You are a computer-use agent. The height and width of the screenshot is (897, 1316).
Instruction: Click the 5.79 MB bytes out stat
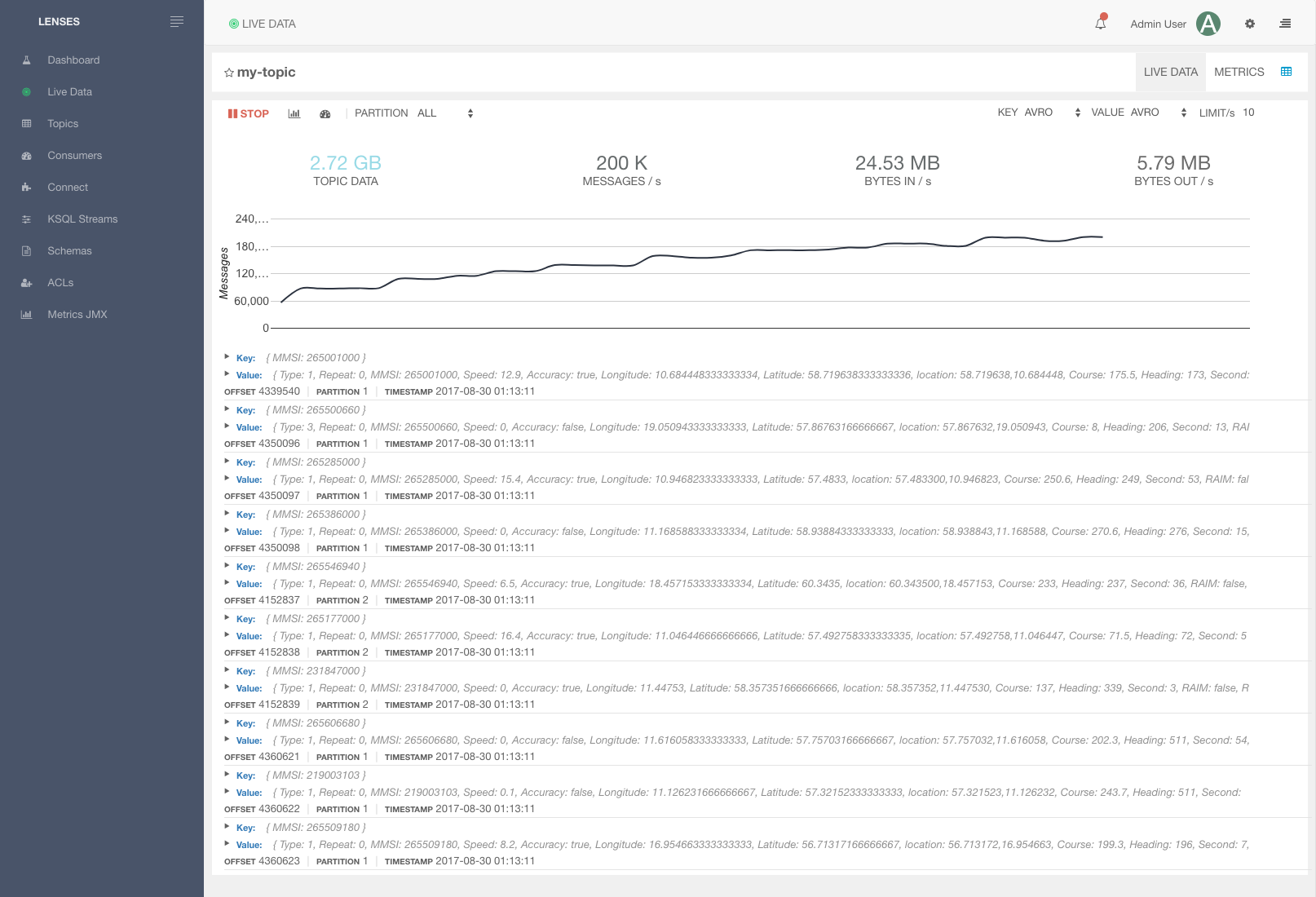pyautogui.click(x=1174, y=163)
